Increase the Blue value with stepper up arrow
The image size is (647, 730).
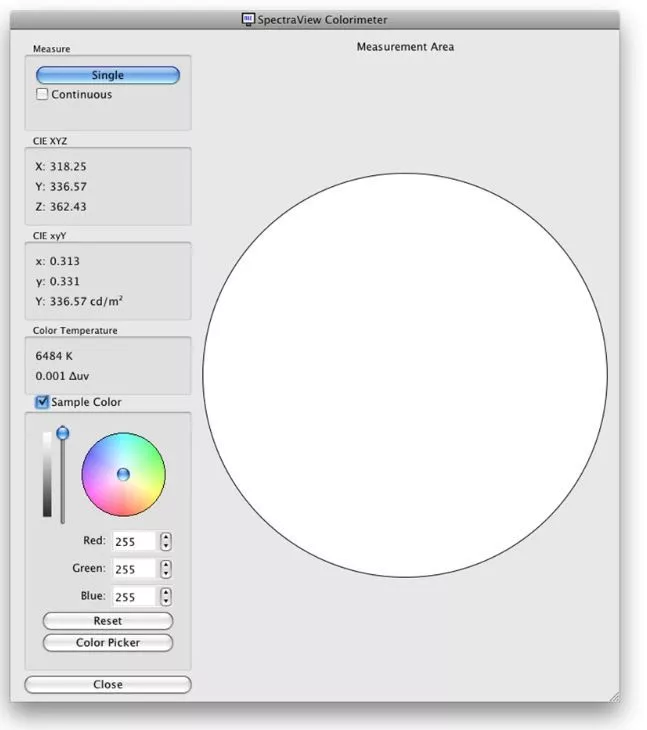[x=166, y=592]
